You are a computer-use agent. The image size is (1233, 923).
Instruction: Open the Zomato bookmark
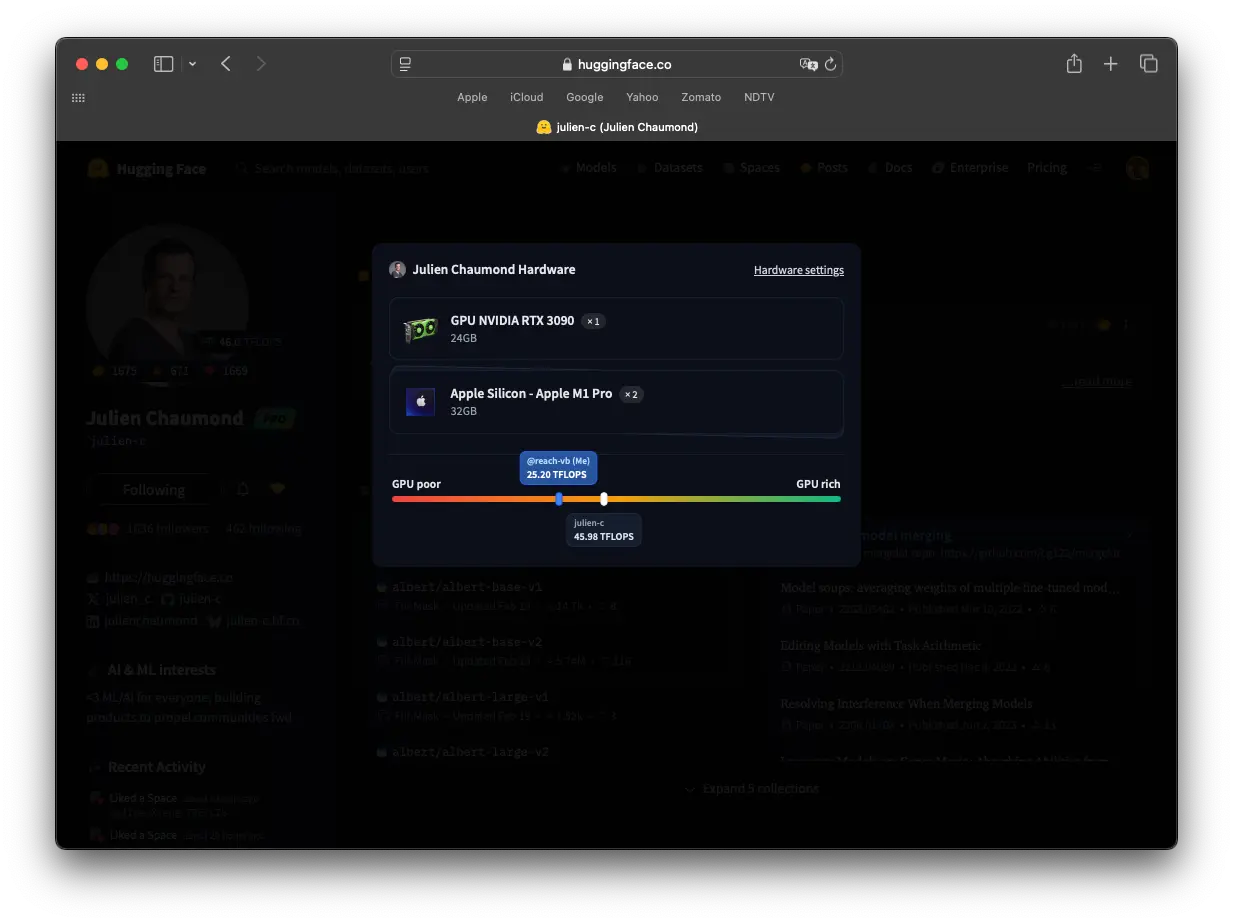coord(701,97)
